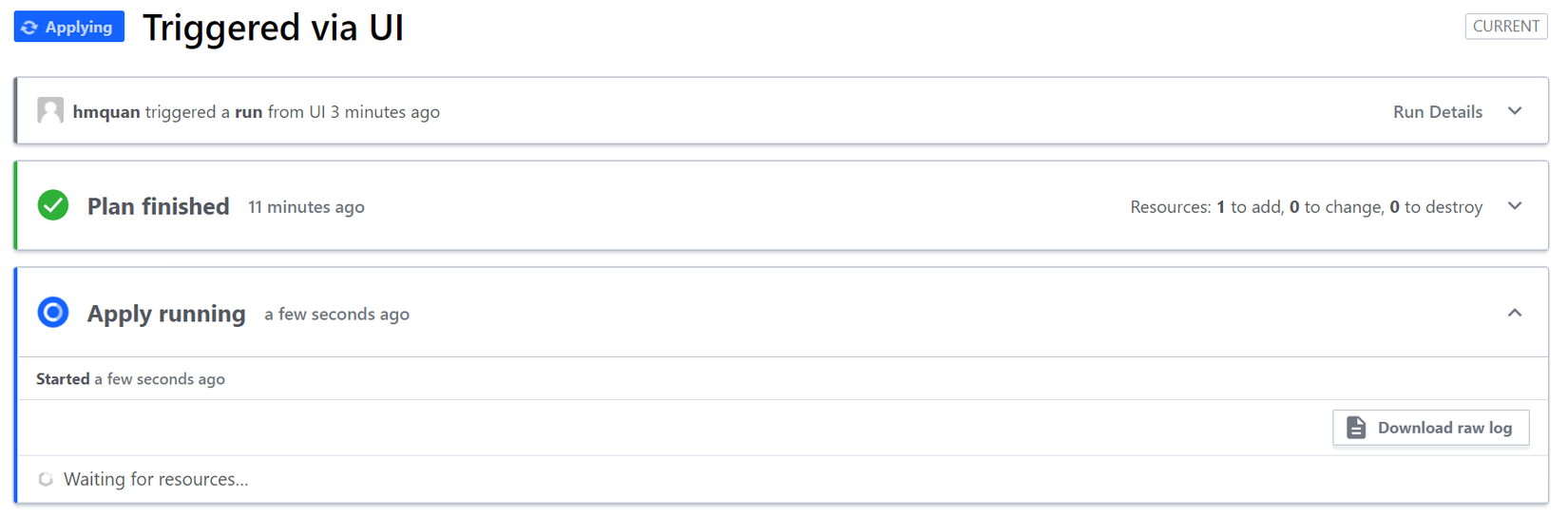Click the green checkmark Plan finished icon
This screenshot has width=1568, height=517.
tap(53, 205)
